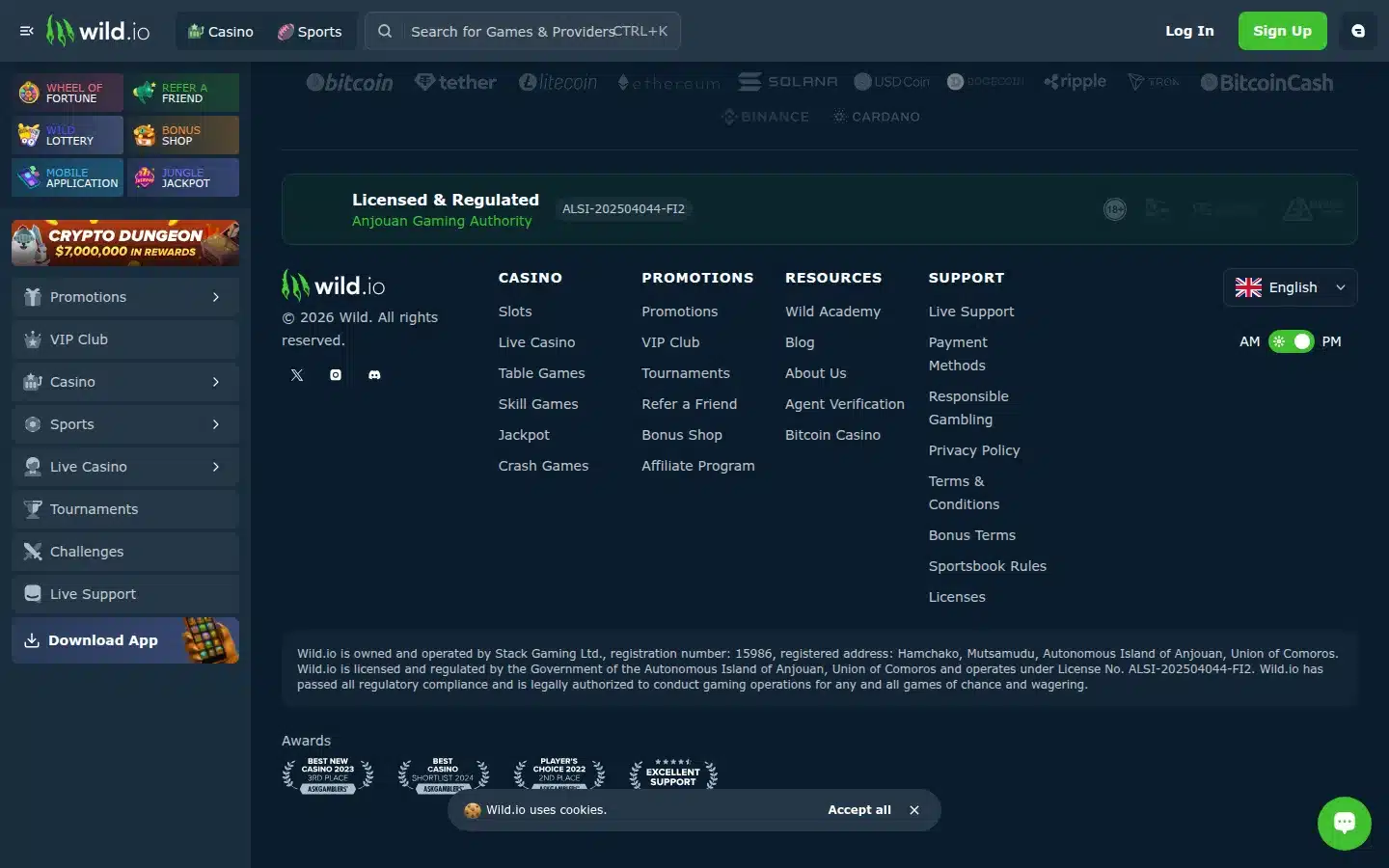Open the Slots footer link
The image size is (1389, 868).
pos(515,312)
